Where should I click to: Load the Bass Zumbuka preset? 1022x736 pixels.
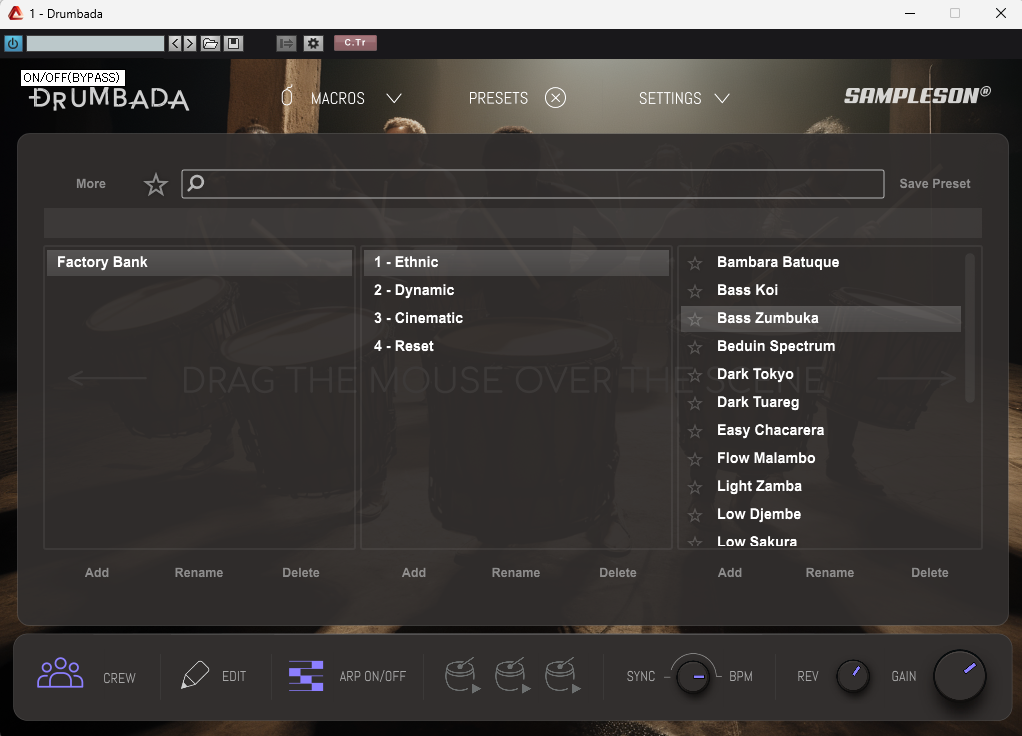pyautogui.click(x=767, y=318)
